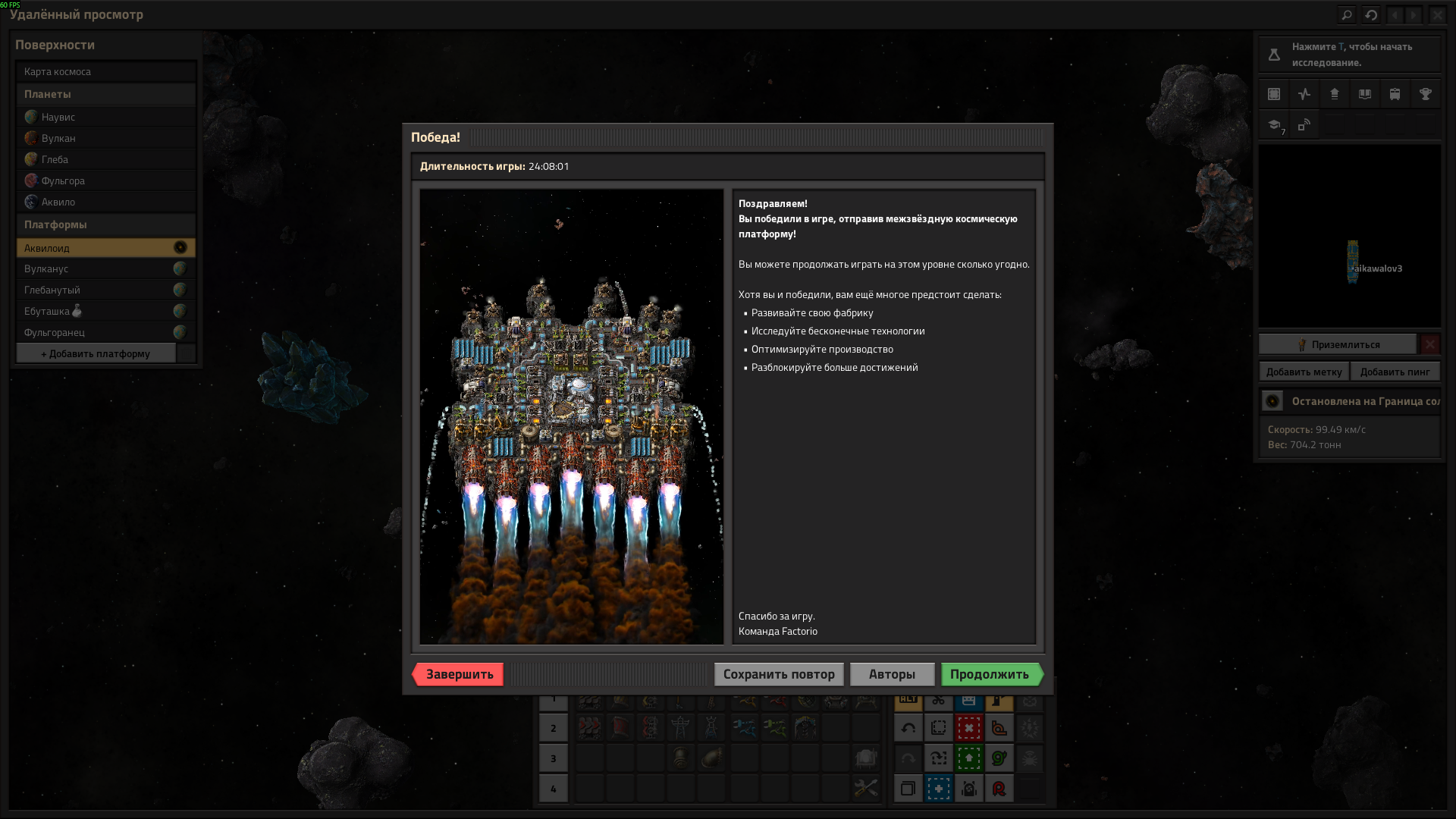Open the production statistics graph icon

pyautogui.click(x=1304, y=94)
